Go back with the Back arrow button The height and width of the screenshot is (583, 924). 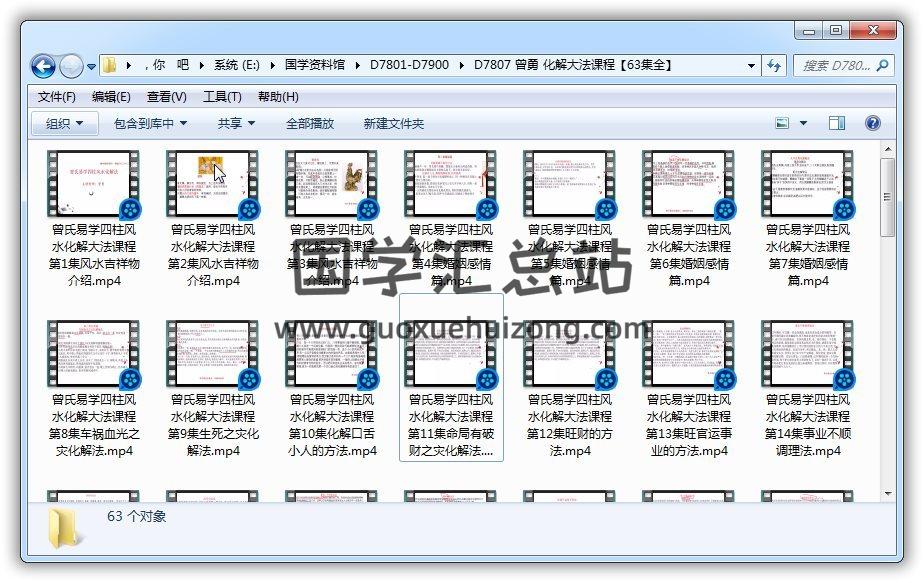tap(43, 66)
